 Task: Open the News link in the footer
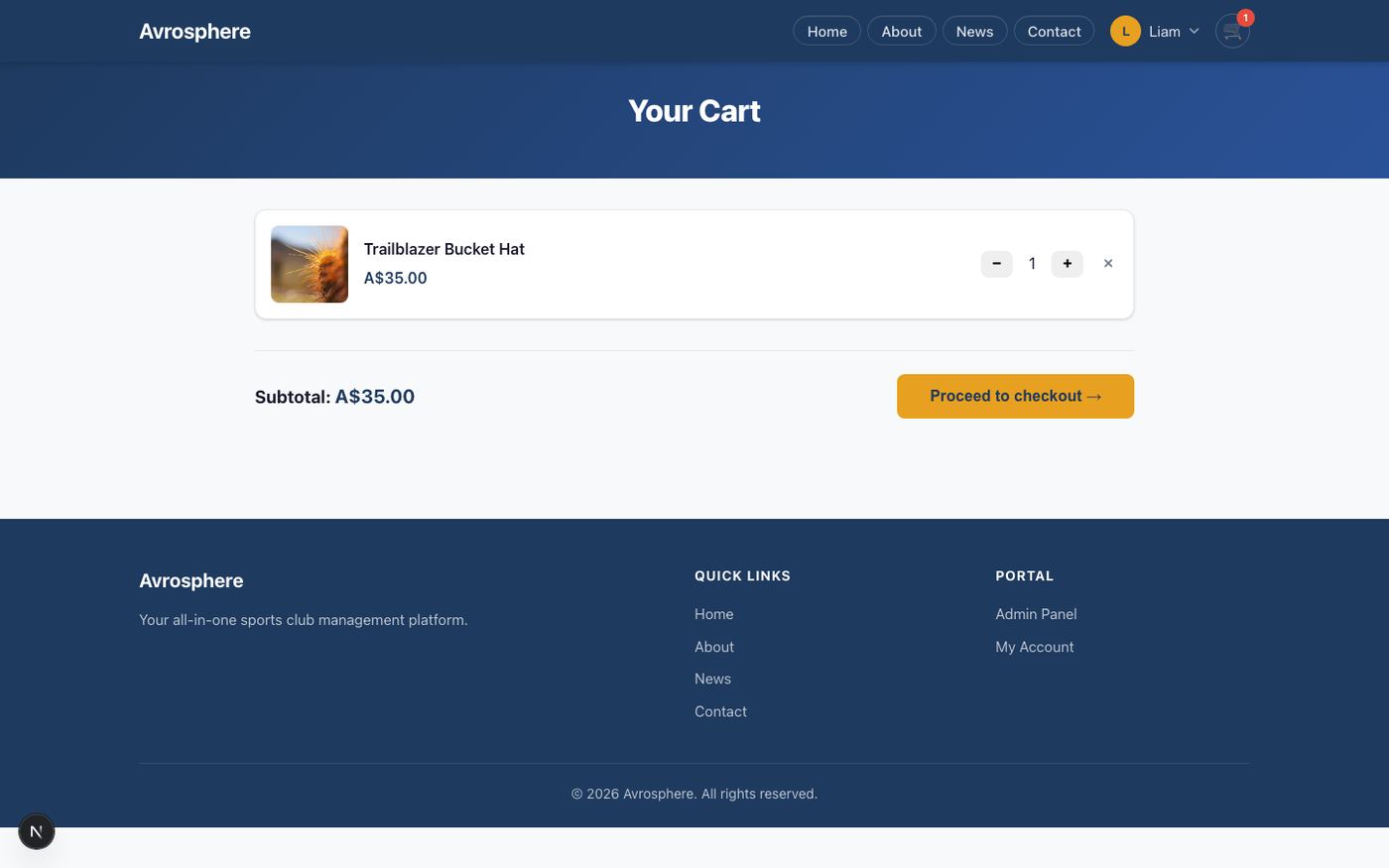pyautogui.click(x=712, y=679)
